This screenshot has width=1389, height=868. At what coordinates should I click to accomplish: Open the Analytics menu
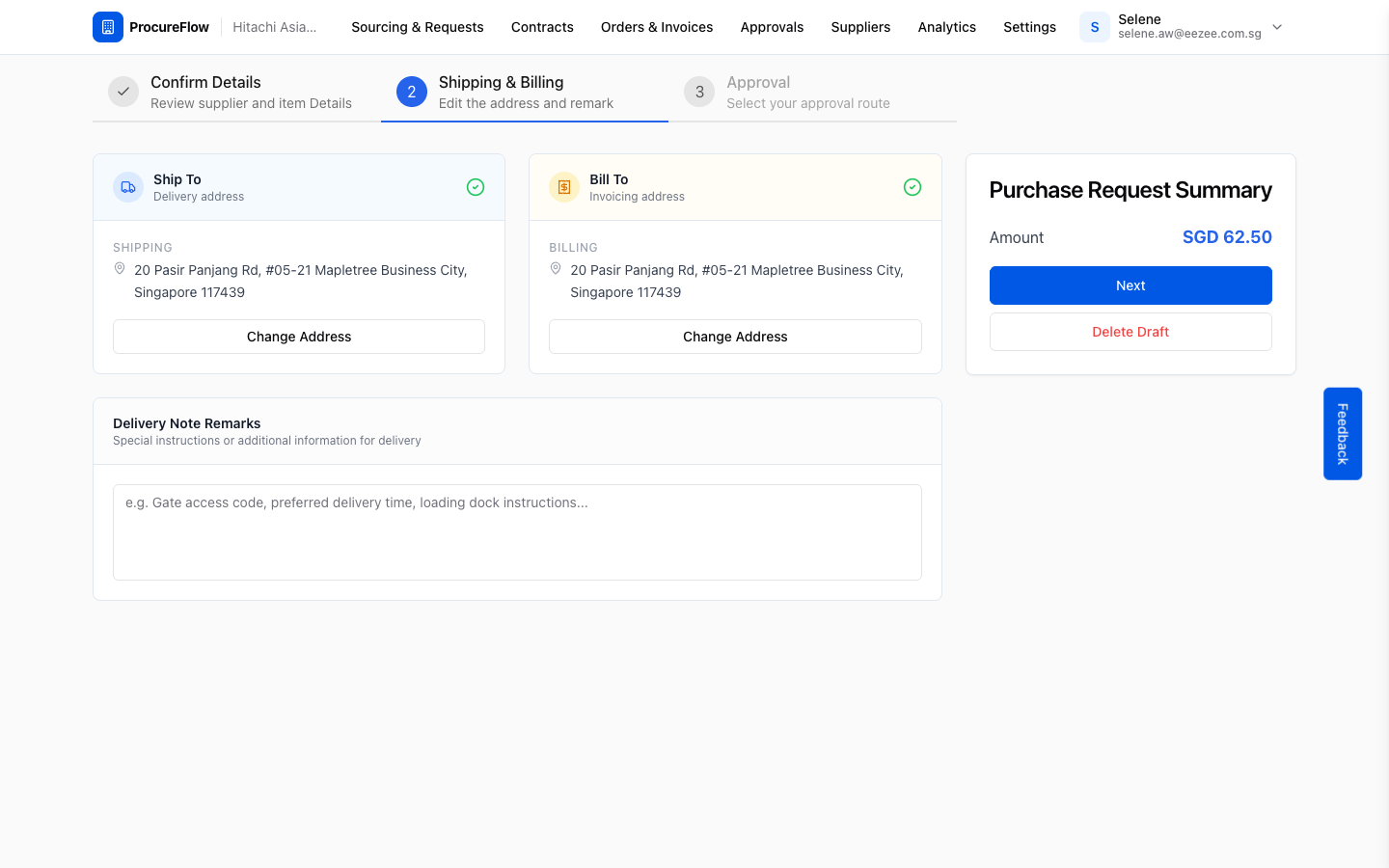pyautogui.click(x=947, y=27)
